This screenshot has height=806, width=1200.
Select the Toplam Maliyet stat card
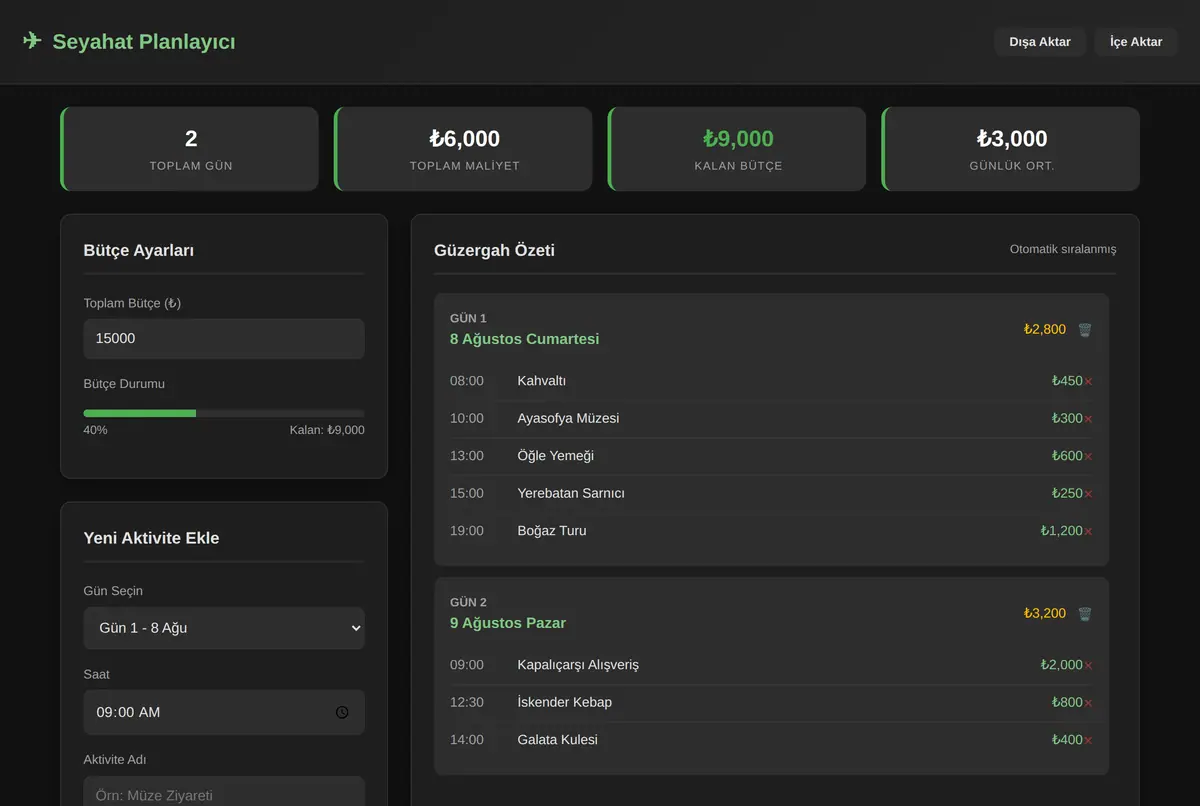point(464,149)
